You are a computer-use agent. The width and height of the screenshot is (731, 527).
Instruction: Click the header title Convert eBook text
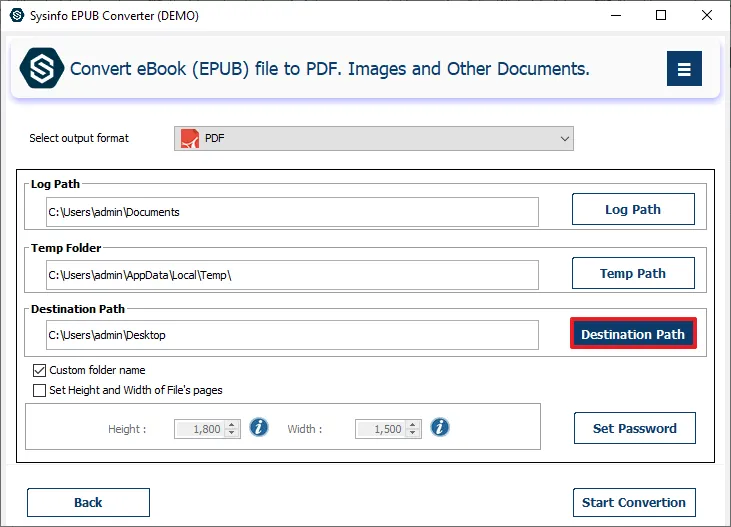[330, 69]
